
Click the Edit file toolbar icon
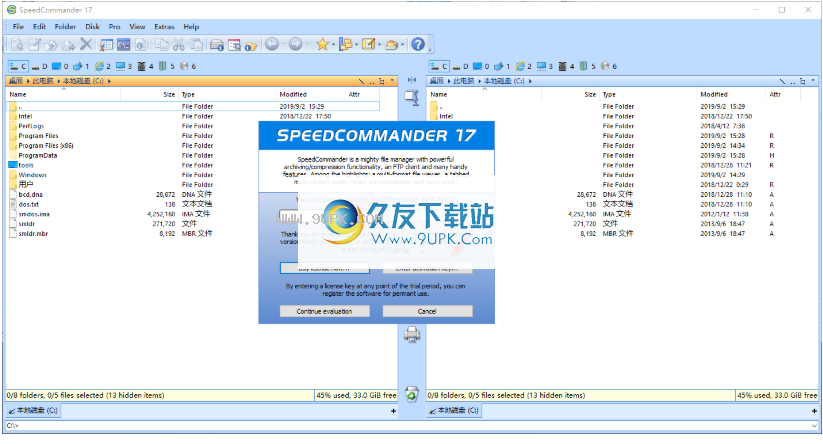(x=35, y=45)
